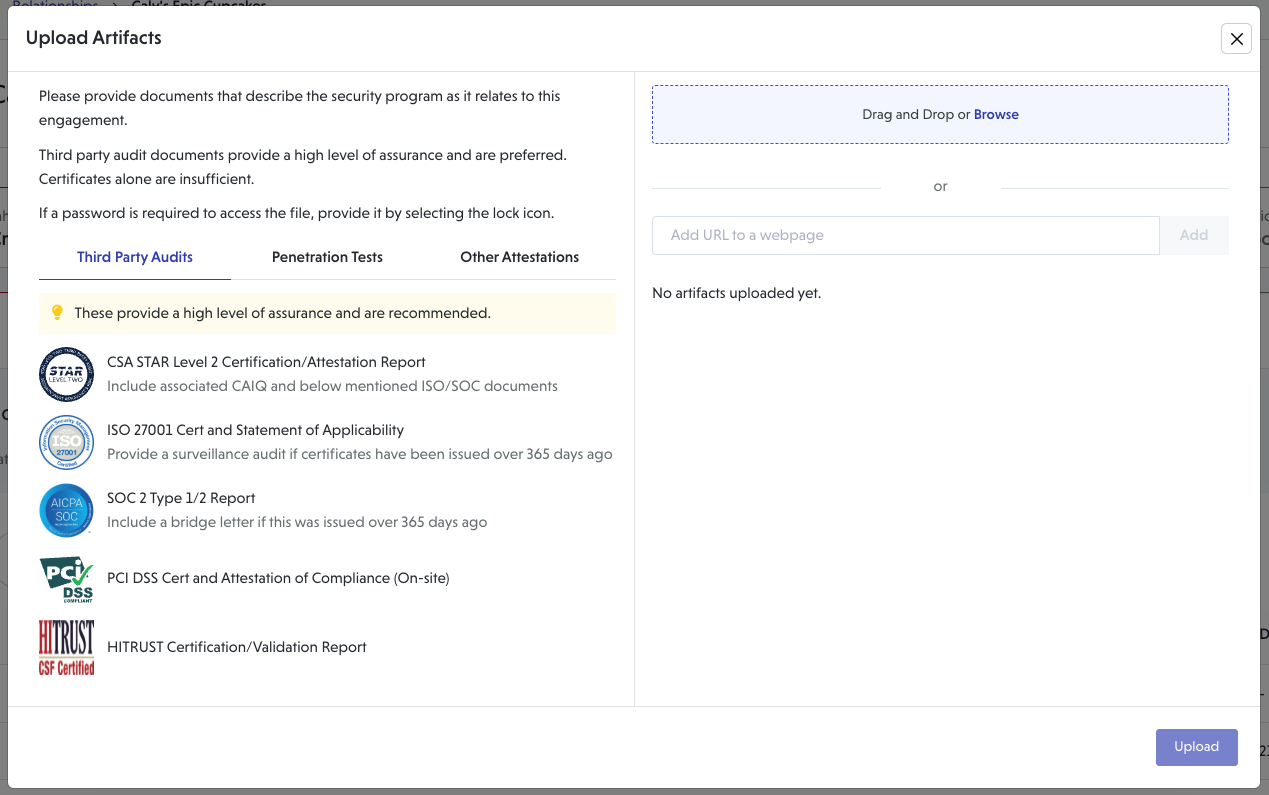Click the lightbulb tip icon
The image size is (1269, 795).
pyautogui.click(x=57, y=313)
